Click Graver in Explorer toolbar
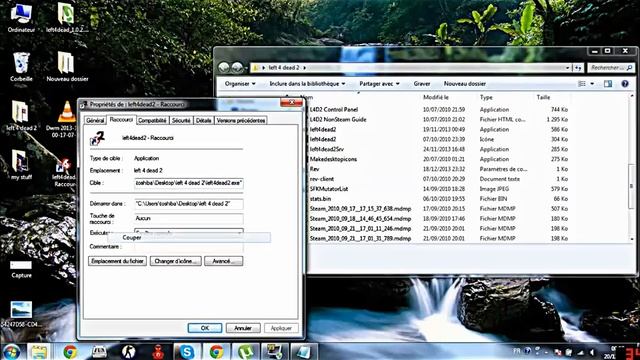 (x=422, y=84)
